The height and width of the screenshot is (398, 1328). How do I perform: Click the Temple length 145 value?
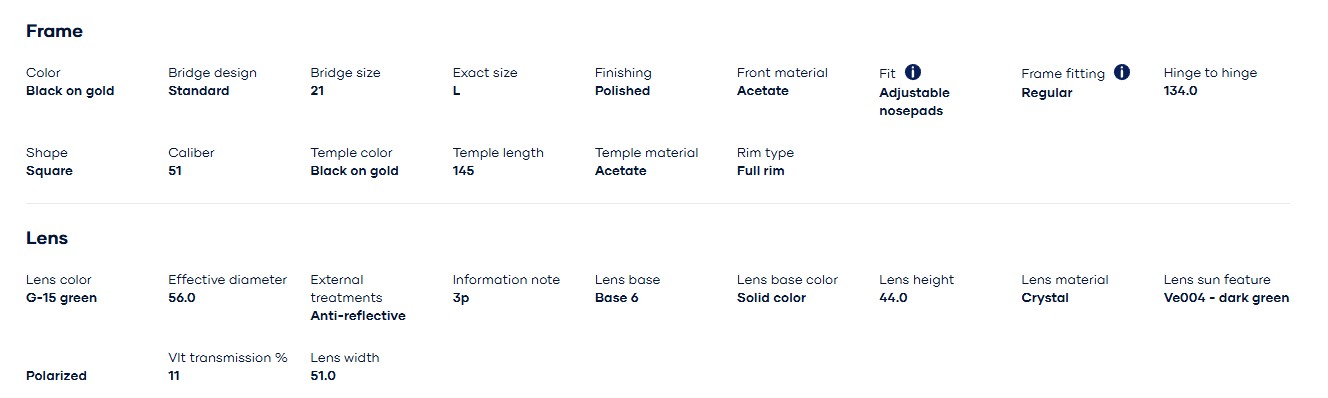(463, 171)
